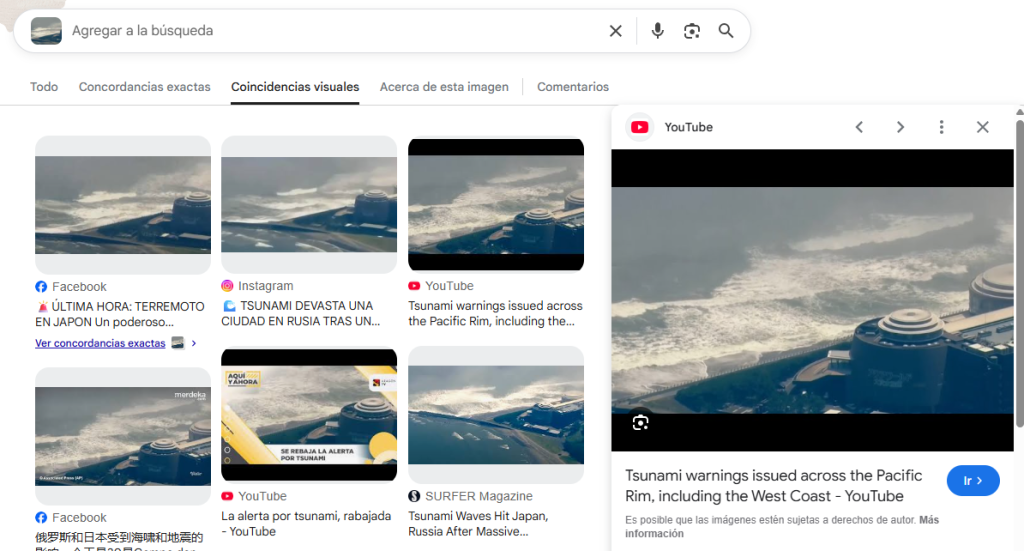Image resolution: width=1024 pixels, height=551 pixels.
Task: Open the Ver concordancias exactas link
Action: pyautogui.click(x=100, y=343)
